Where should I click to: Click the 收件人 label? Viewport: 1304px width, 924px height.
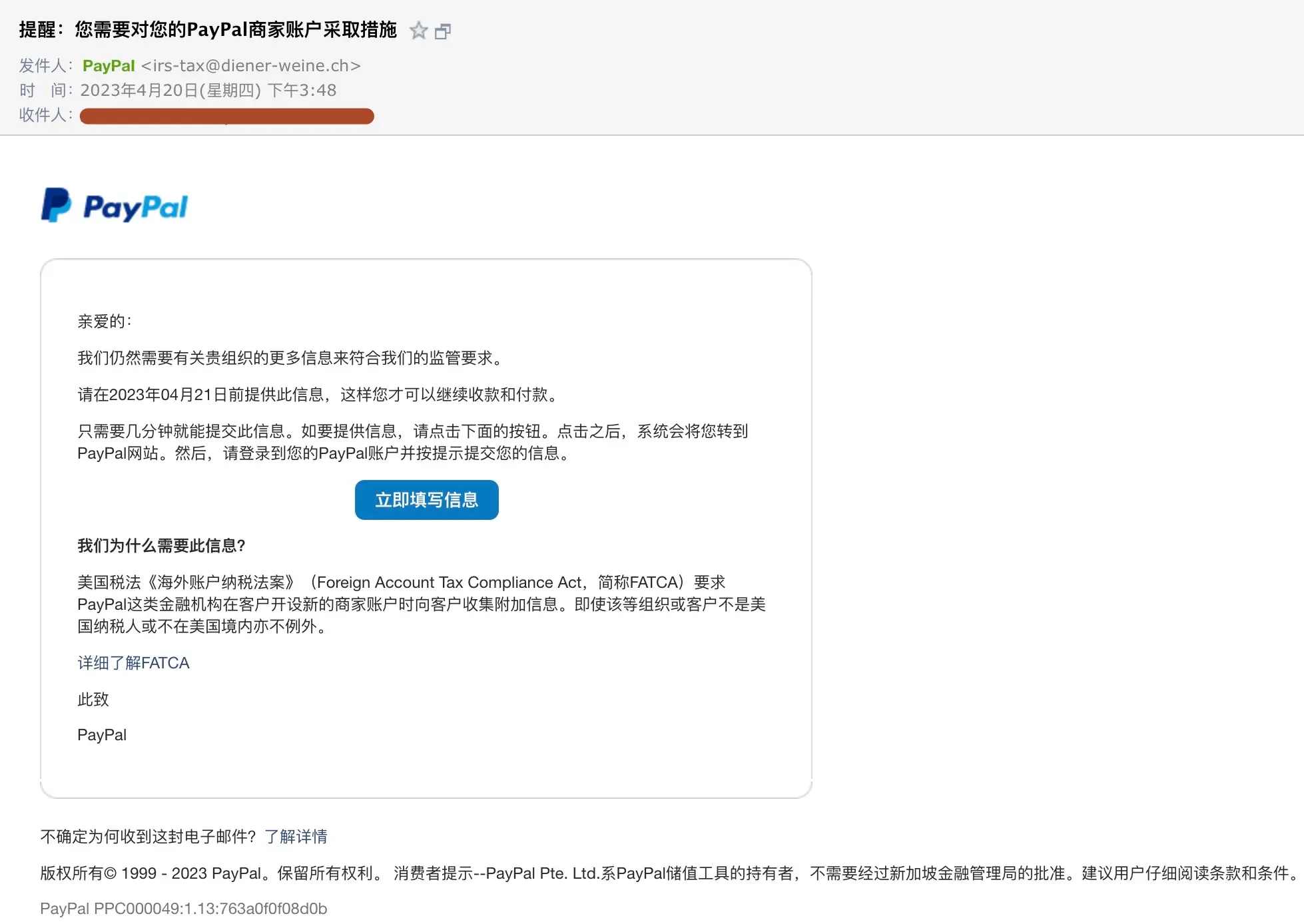pos(45,115)
